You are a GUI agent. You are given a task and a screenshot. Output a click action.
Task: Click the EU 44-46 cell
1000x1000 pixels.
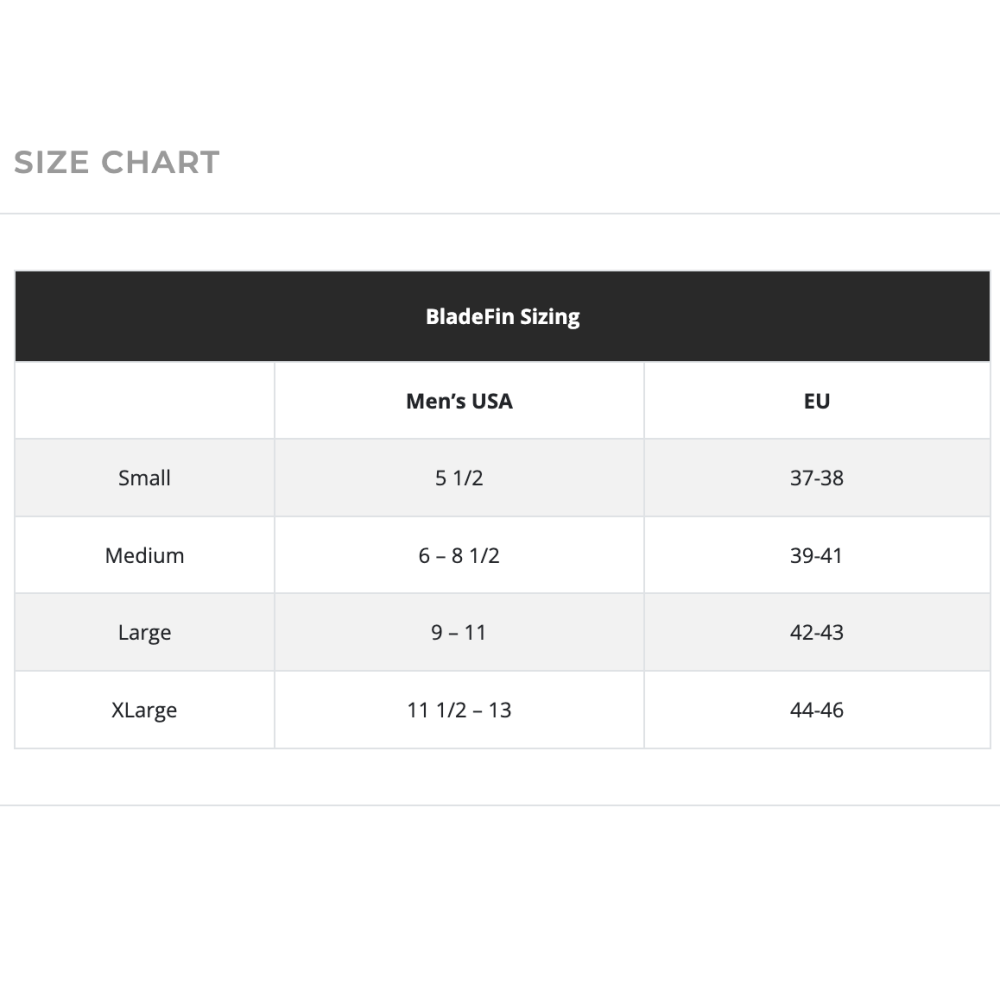(x=816, y=710)
